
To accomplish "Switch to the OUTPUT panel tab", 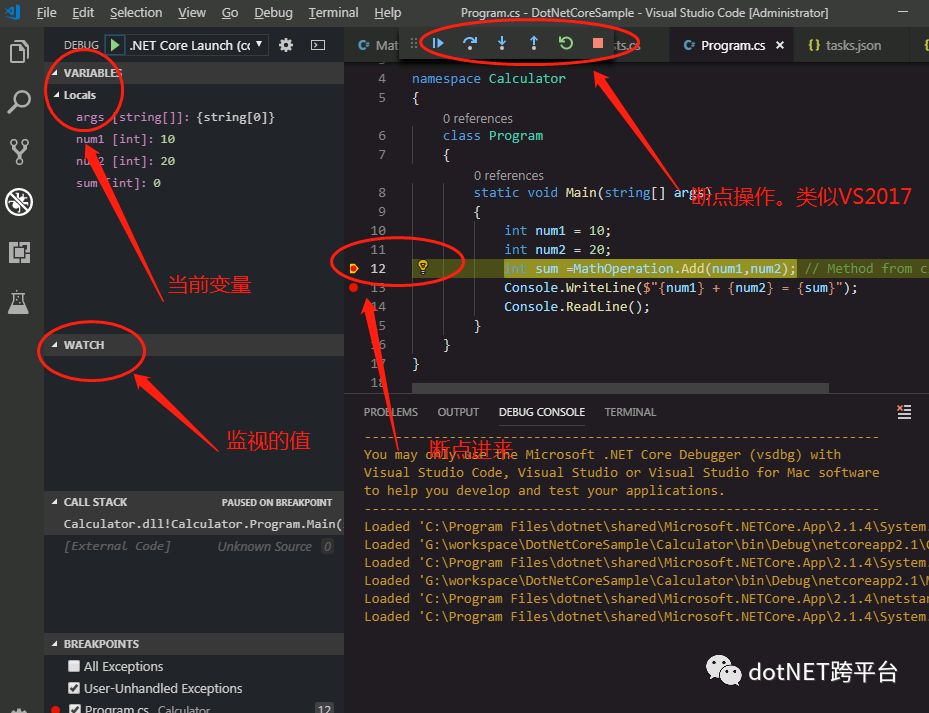I will (x=458, y=412).
